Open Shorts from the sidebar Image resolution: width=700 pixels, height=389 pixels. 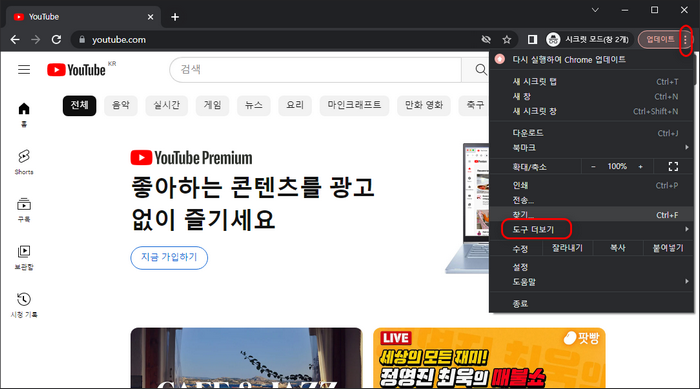24,162
